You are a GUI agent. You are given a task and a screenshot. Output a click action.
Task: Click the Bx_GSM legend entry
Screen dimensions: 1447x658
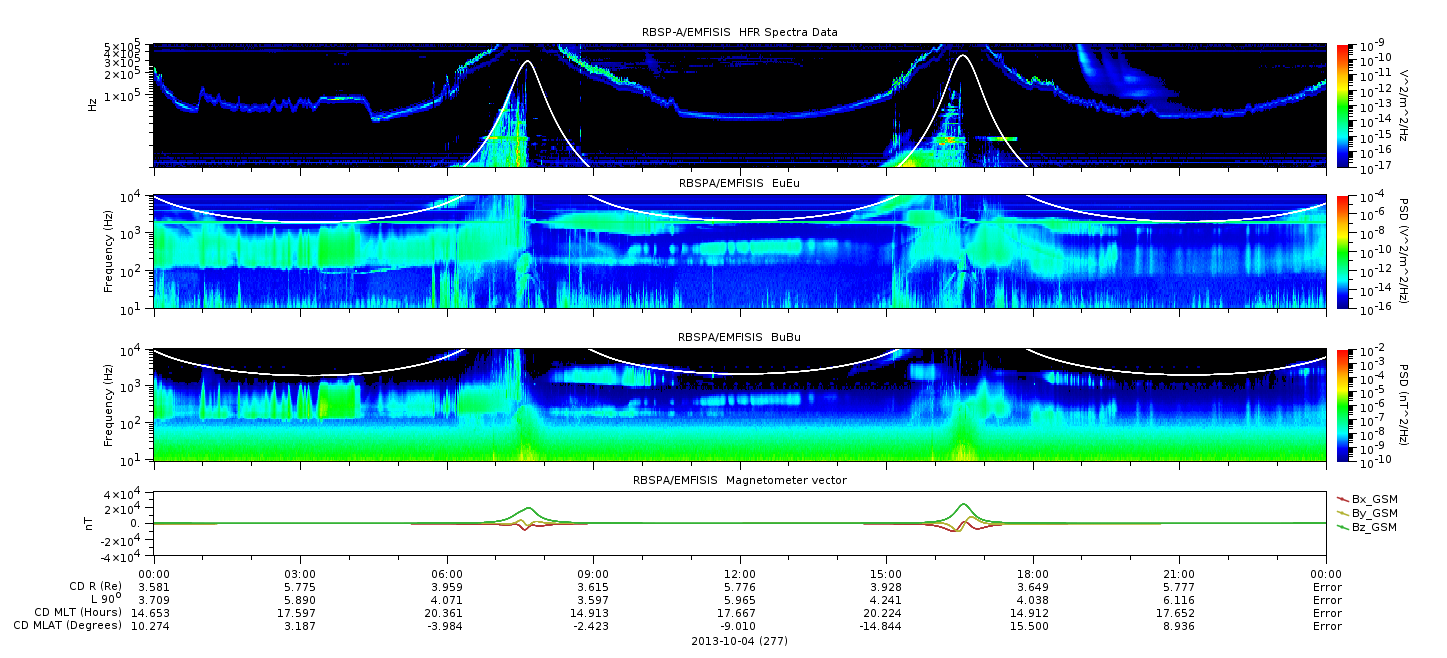tap(1374, 498)
